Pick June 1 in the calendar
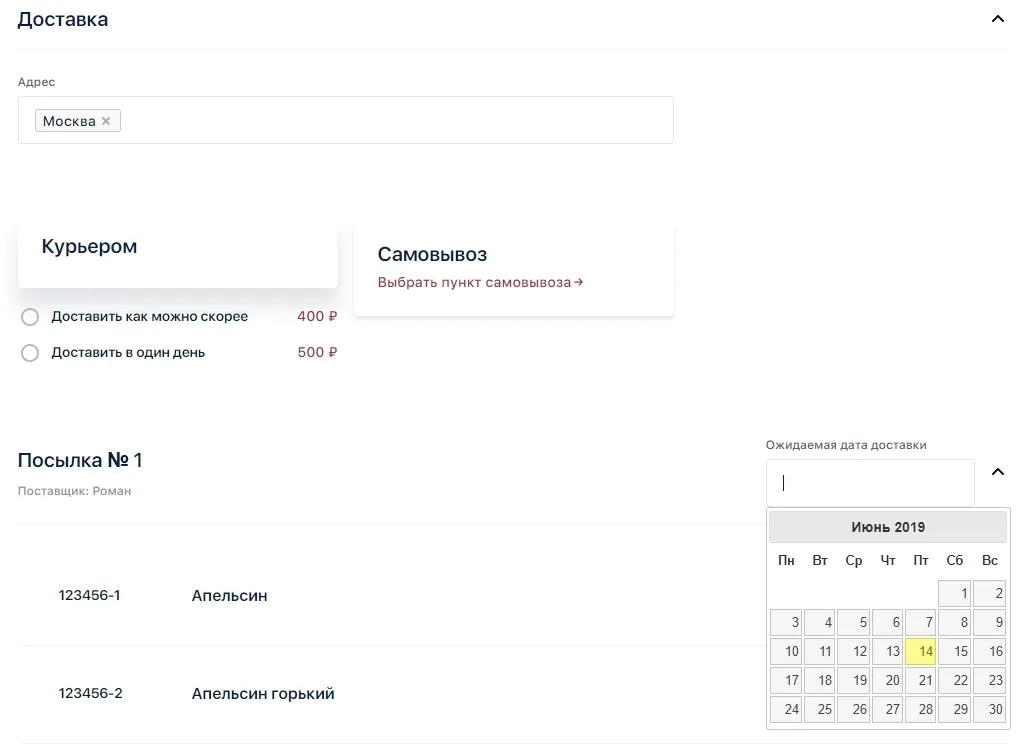The image size is (1035, 750). pyautogui.click(x=954, y=593)
